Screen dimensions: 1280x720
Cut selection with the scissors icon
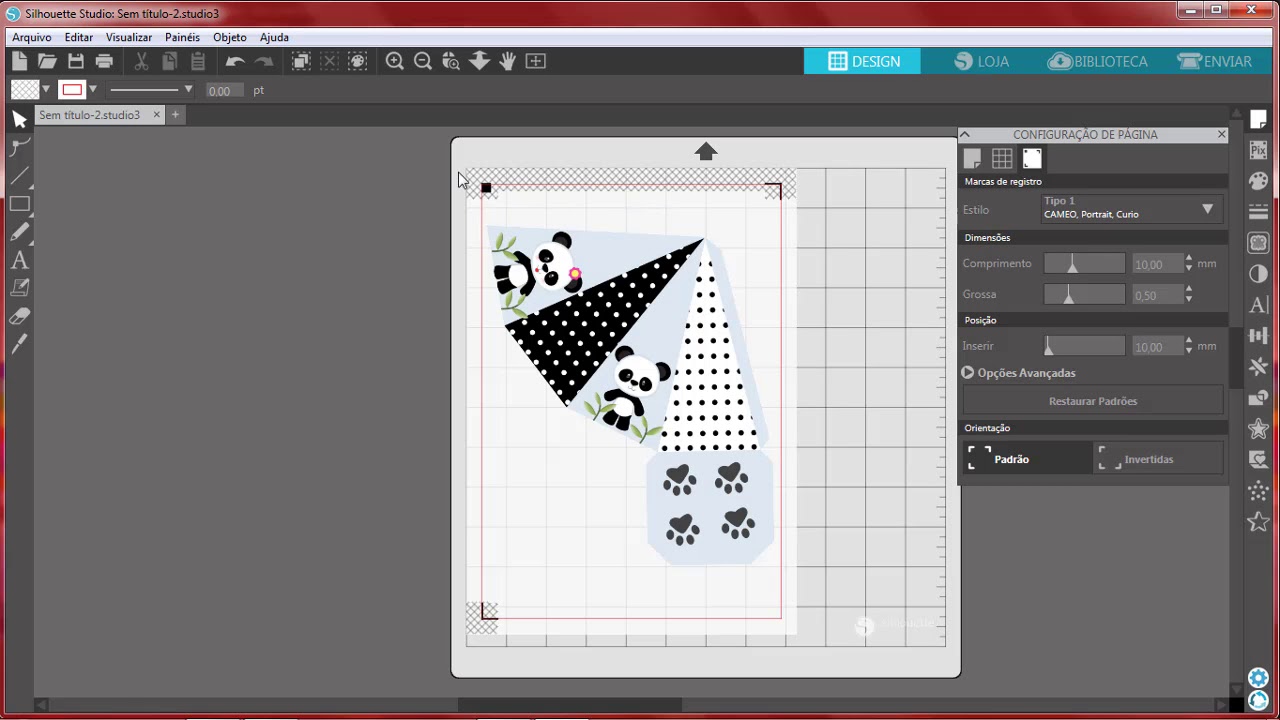(x=141, y=61)
